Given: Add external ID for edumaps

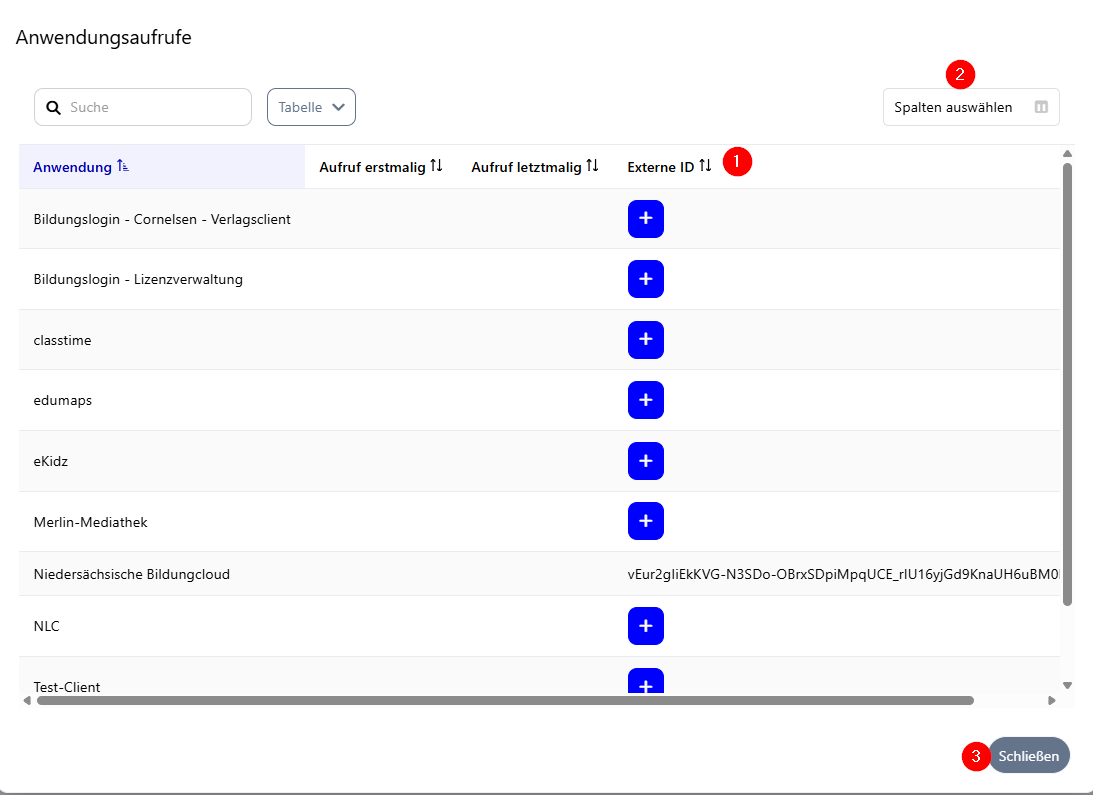Looking at the screenshot, I should (645, 400).
